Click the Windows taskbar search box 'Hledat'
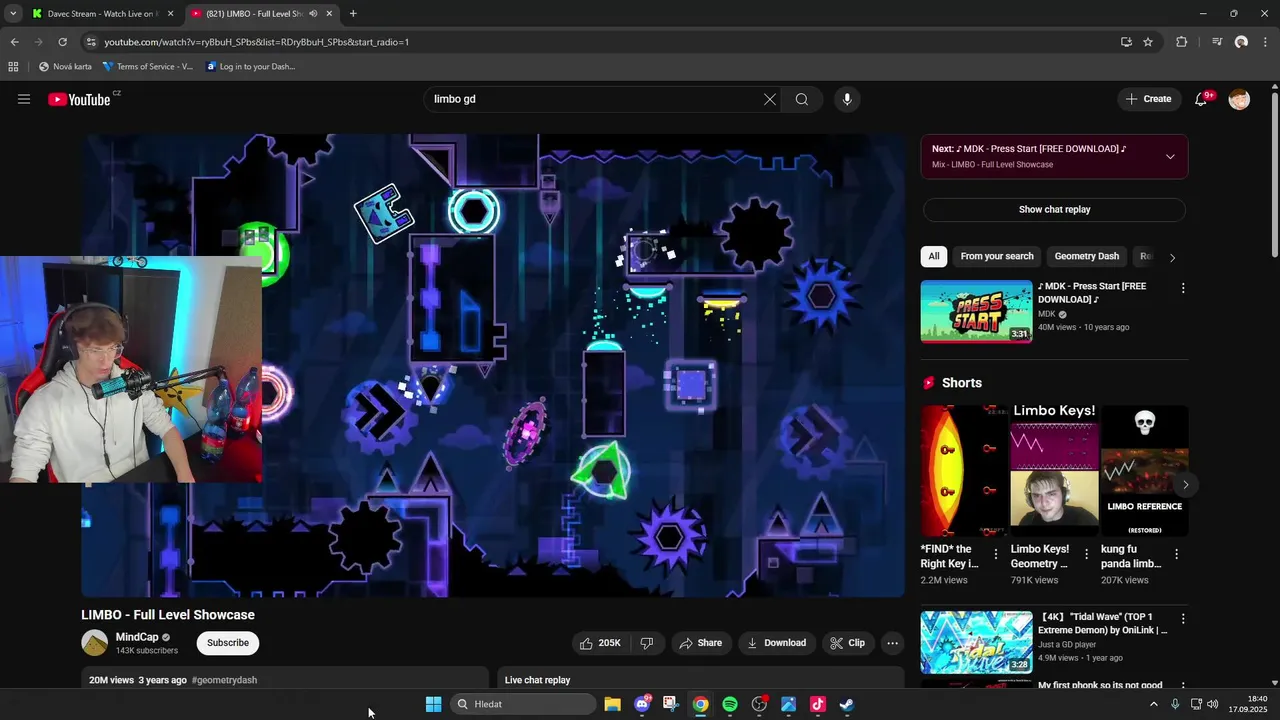This screenshot has width=1280, height=720. [x=522, y=704]
